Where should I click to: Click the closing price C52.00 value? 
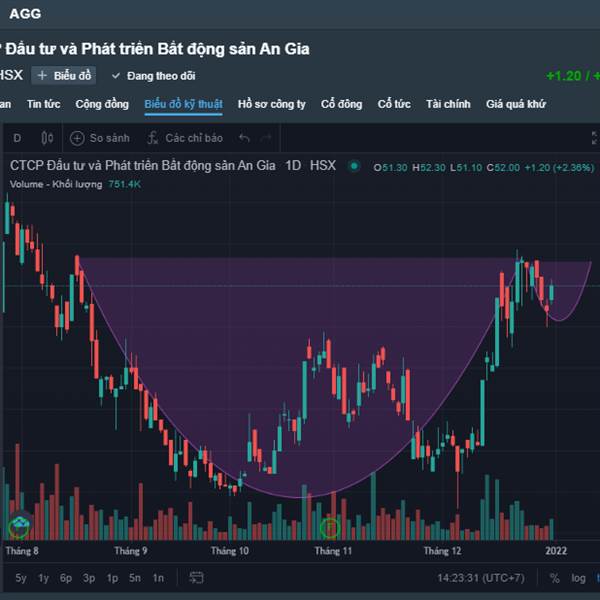tap(503, 168)
